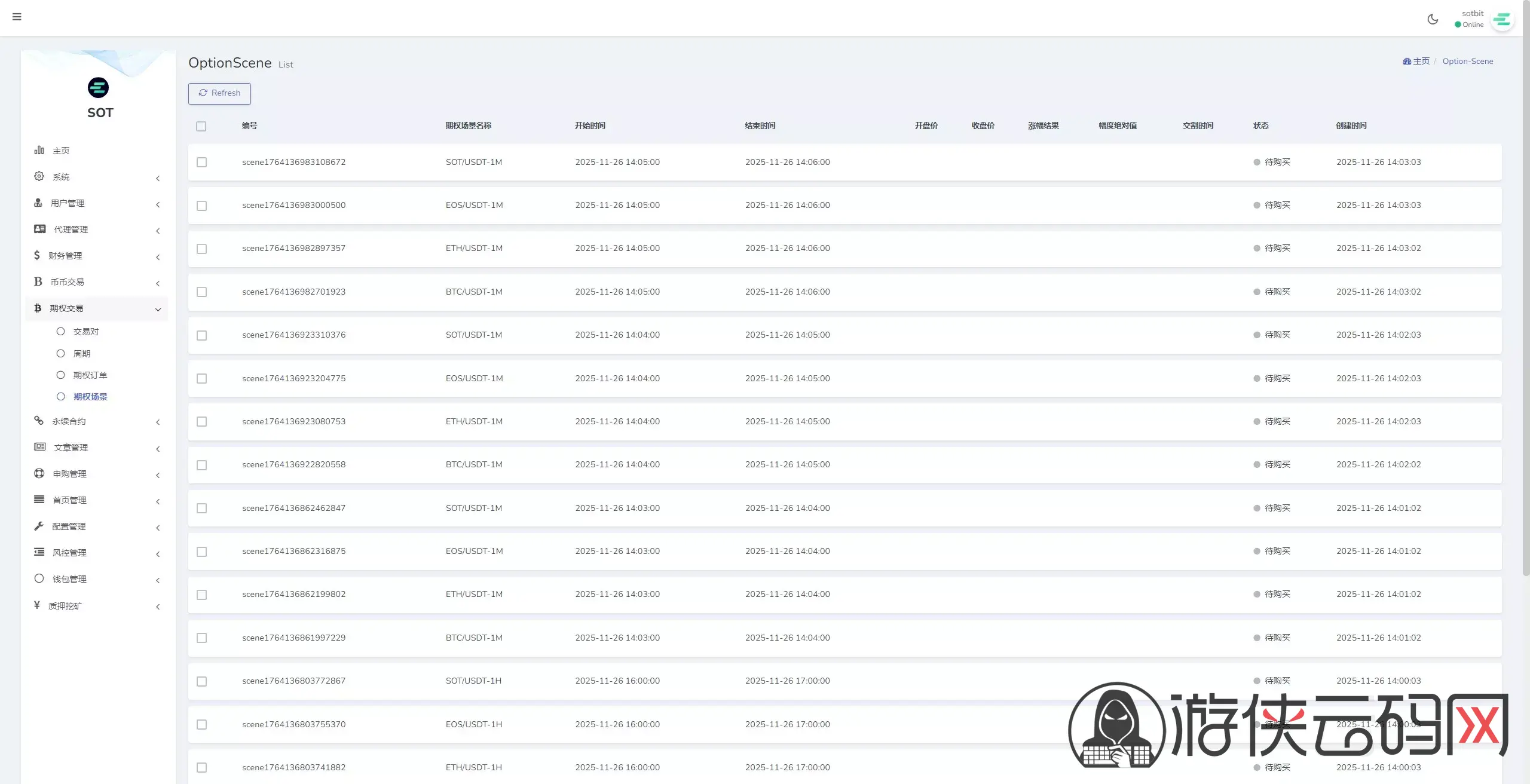Toggle dark mode moon icon
Viewport: 1530px width, 784px height.
(1433, 19)
